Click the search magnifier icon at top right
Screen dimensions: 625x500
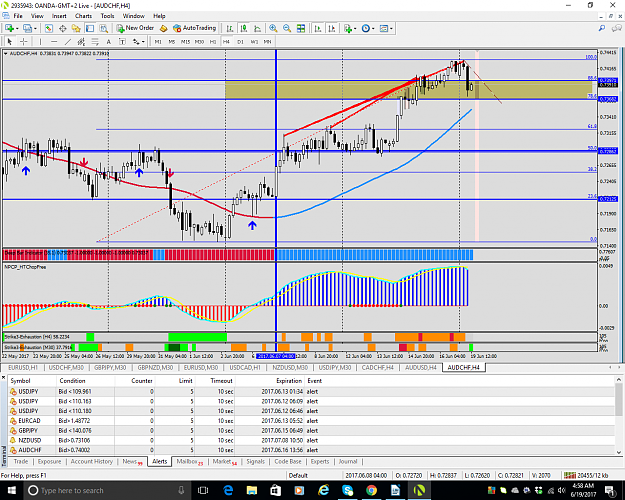click(x=602, y=28)
